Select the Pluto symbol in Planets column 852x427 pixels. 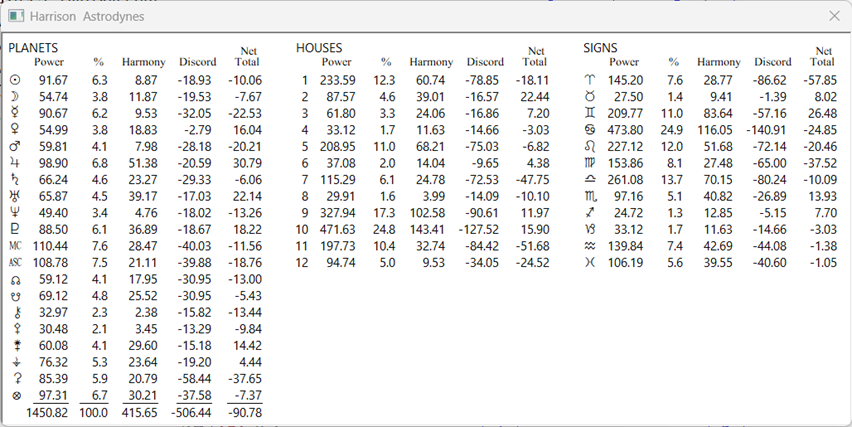pyautogui.click(x=15, y=229)
